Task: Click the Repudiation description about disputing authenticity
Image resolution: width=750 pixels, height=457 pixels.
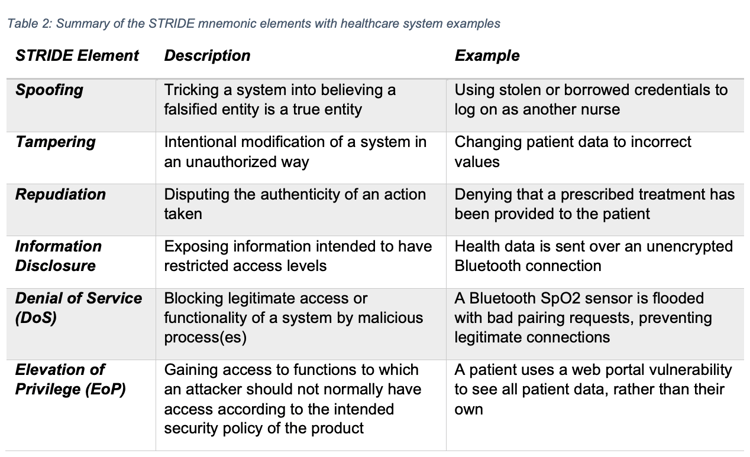Action: (x=295, y=204)
